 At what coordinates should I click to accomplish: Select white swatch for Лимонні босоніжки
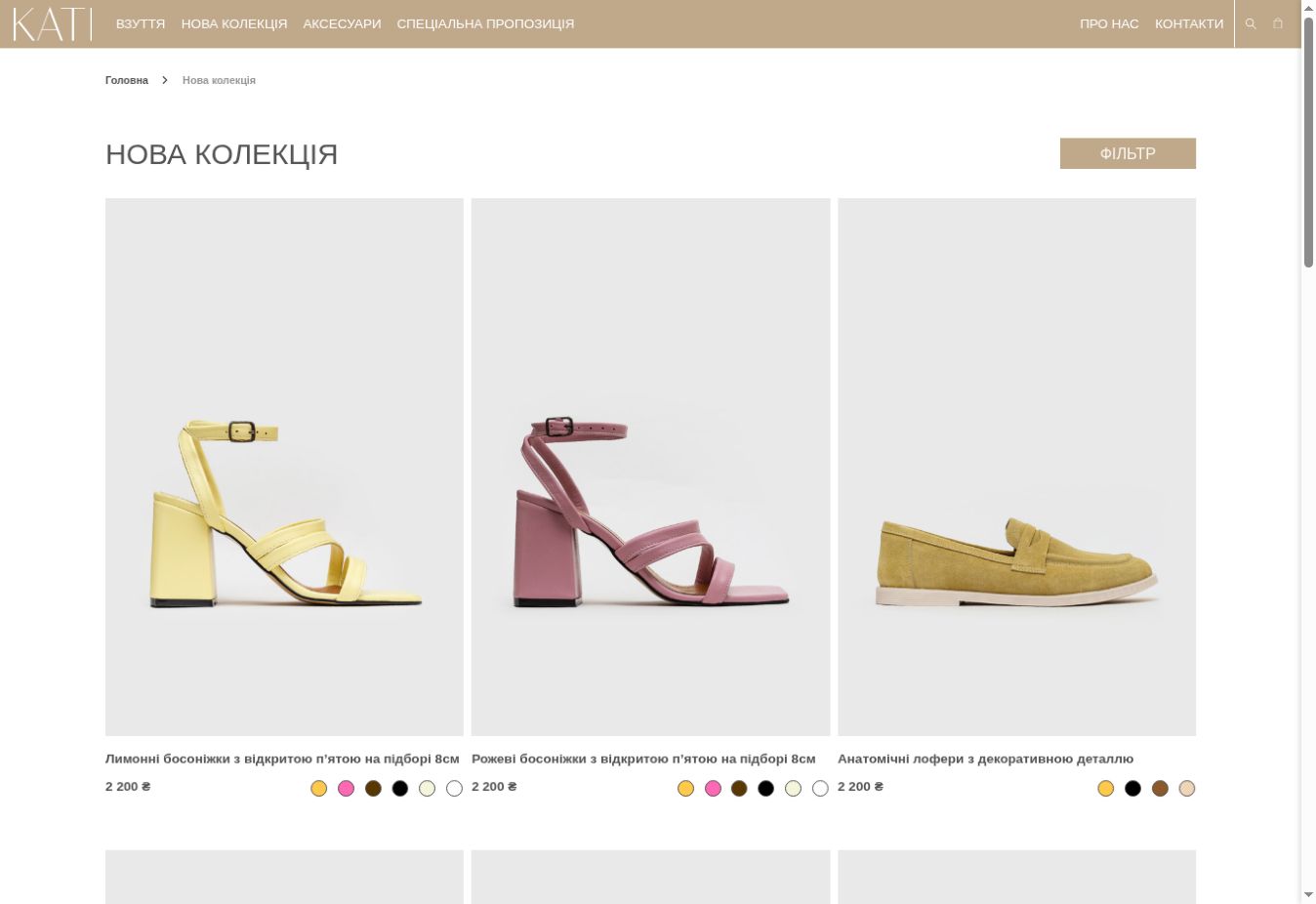[x=454, y=789]
